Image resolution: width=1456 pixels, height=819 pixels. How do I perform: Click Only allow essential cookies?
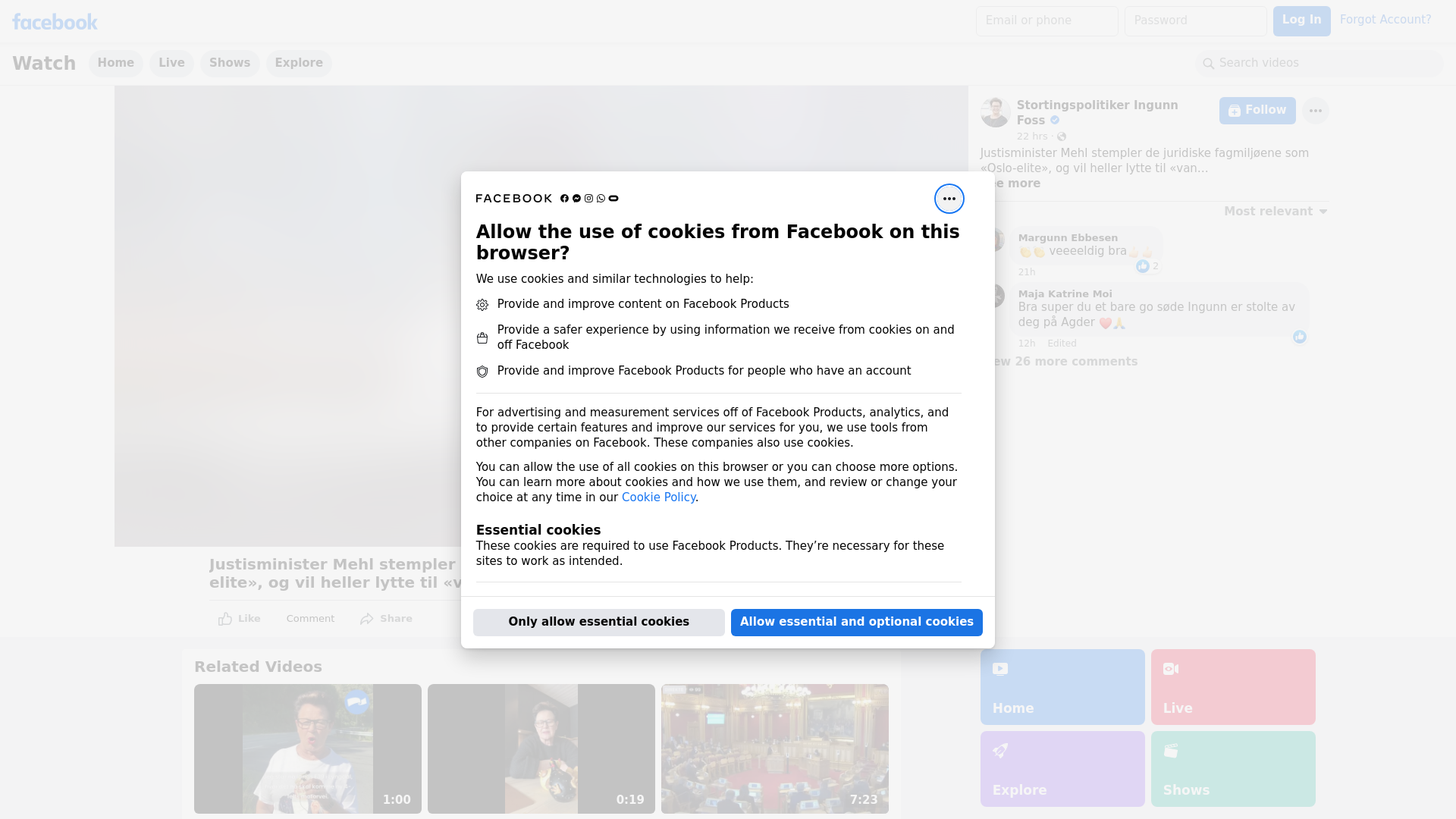point(599,623)
